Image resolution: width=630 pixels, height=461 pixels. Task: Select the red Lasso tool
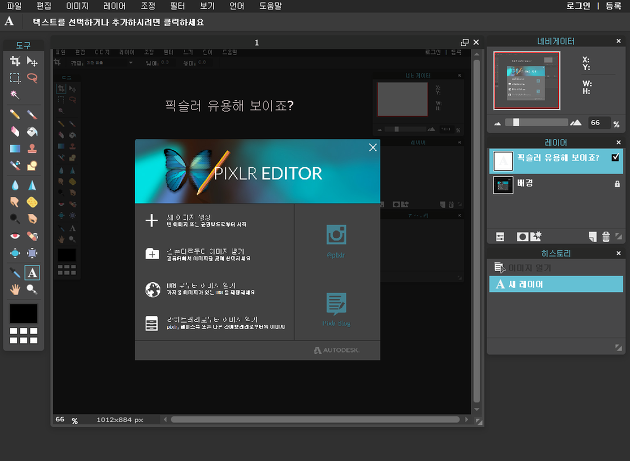(32, 78)
